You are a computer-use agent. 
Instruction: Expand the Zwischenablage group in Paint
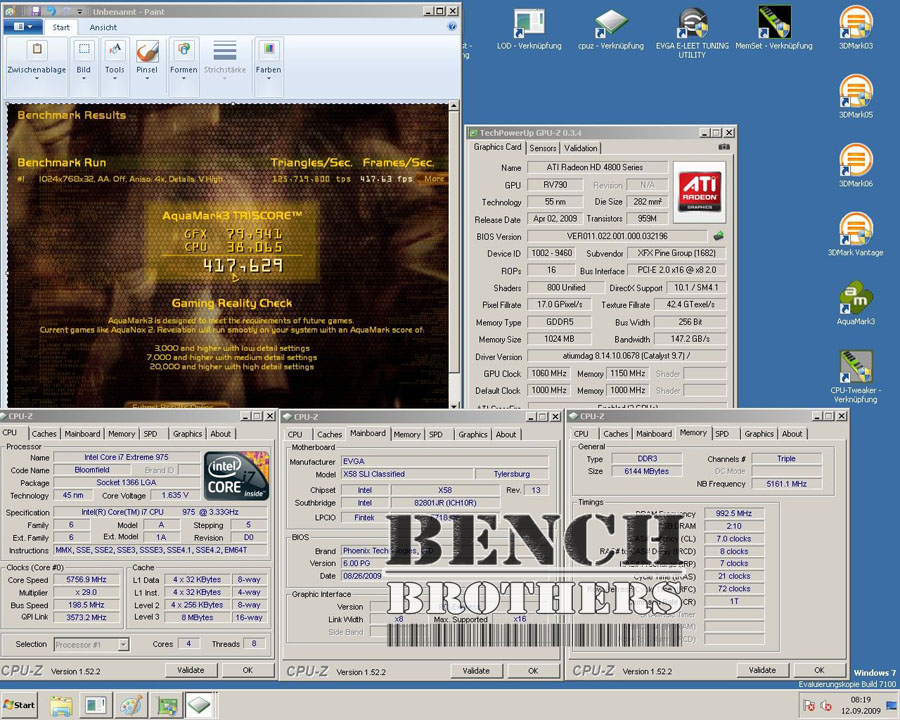[37, 67]
